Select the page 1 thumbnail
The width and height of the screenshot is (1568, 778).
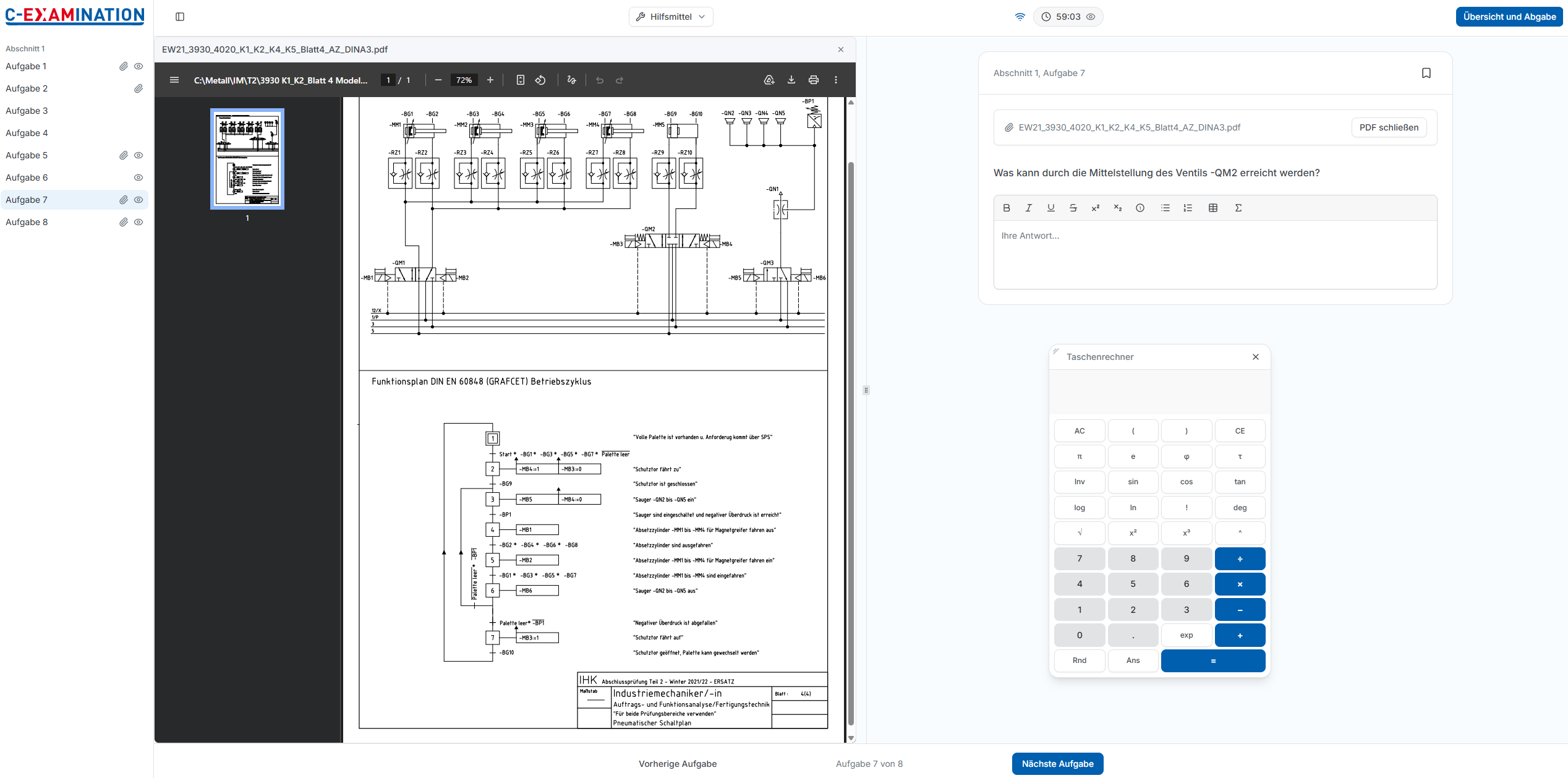click(x=247, y=159)
